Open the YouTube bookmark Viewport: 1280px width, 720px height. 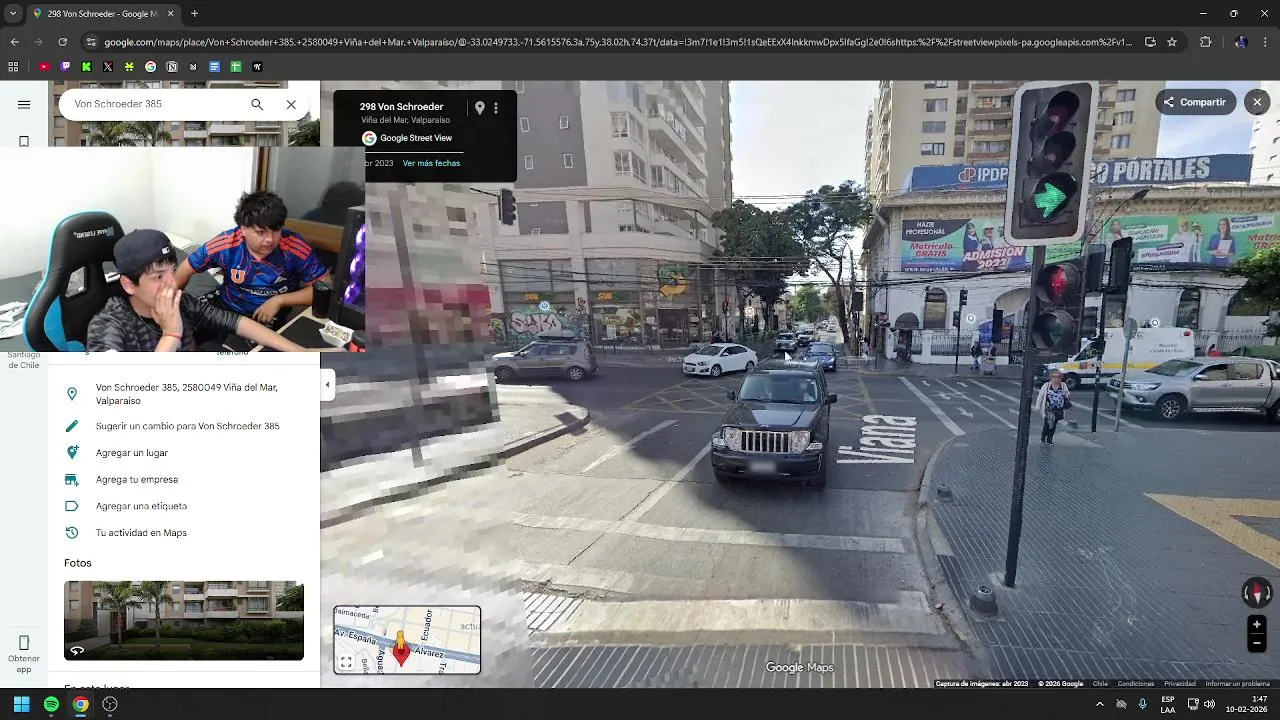click(44, 67)
